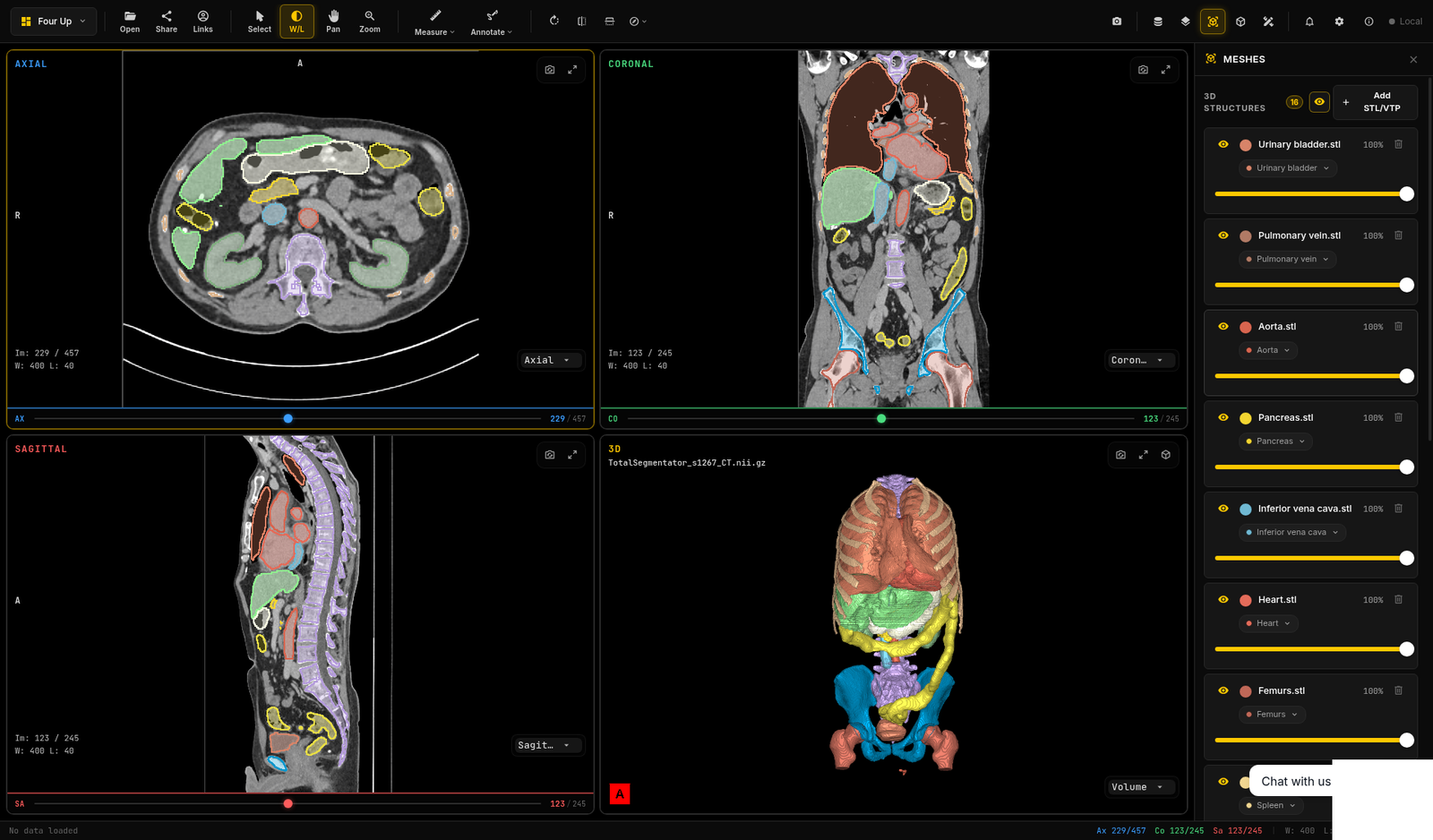
Task: Open the notifications bell
Action: point(1309,21)
